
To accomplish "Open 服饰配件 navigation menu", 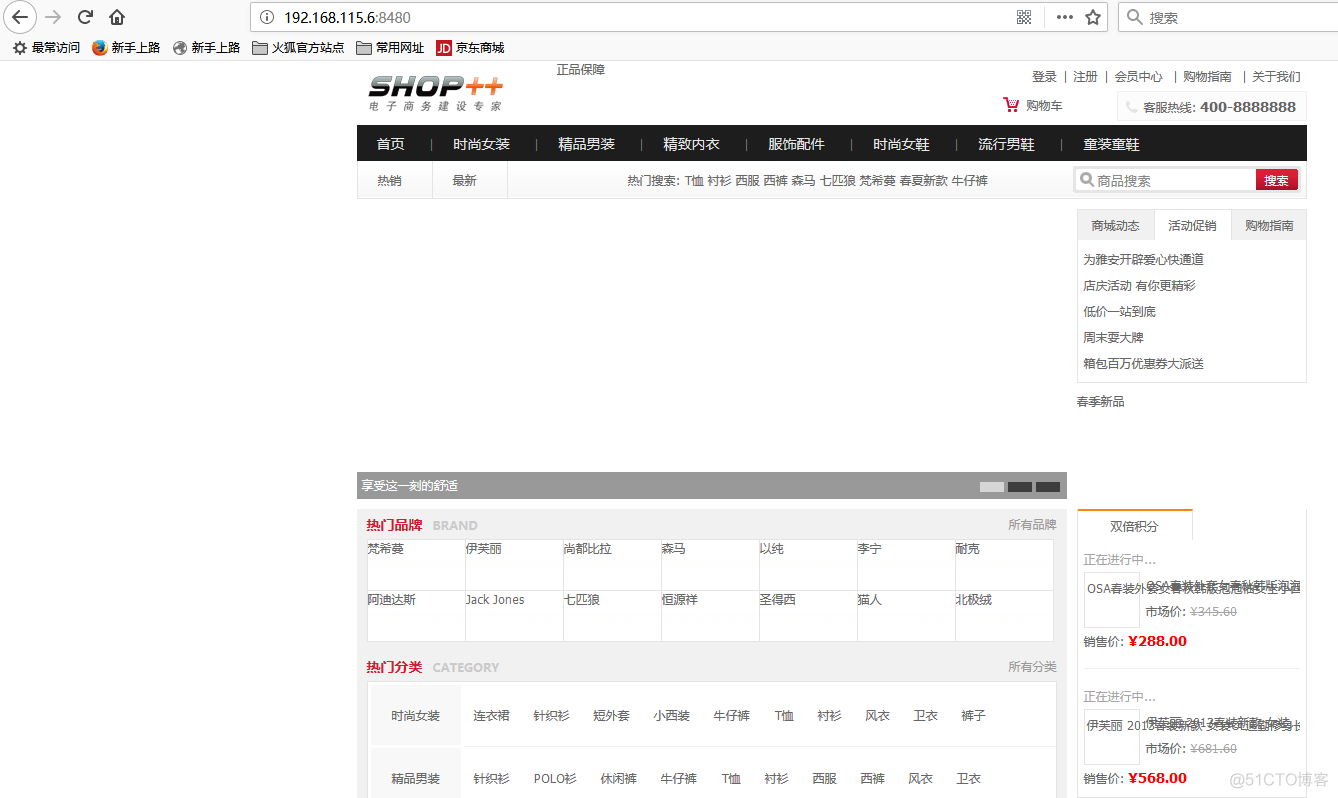I will (x=796, y=144).
